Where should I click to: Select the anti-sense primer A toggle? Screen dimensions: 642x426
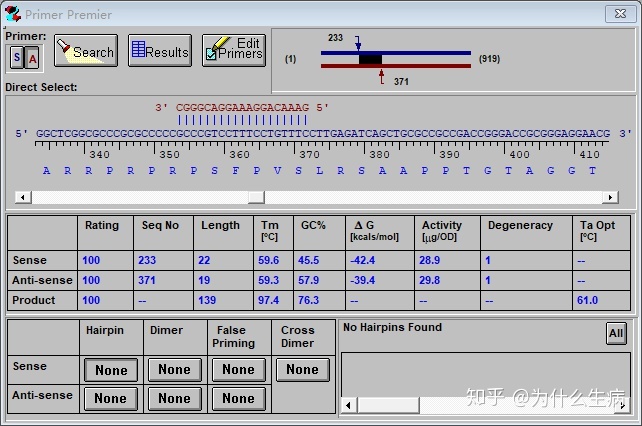click(x=32, y=58)
